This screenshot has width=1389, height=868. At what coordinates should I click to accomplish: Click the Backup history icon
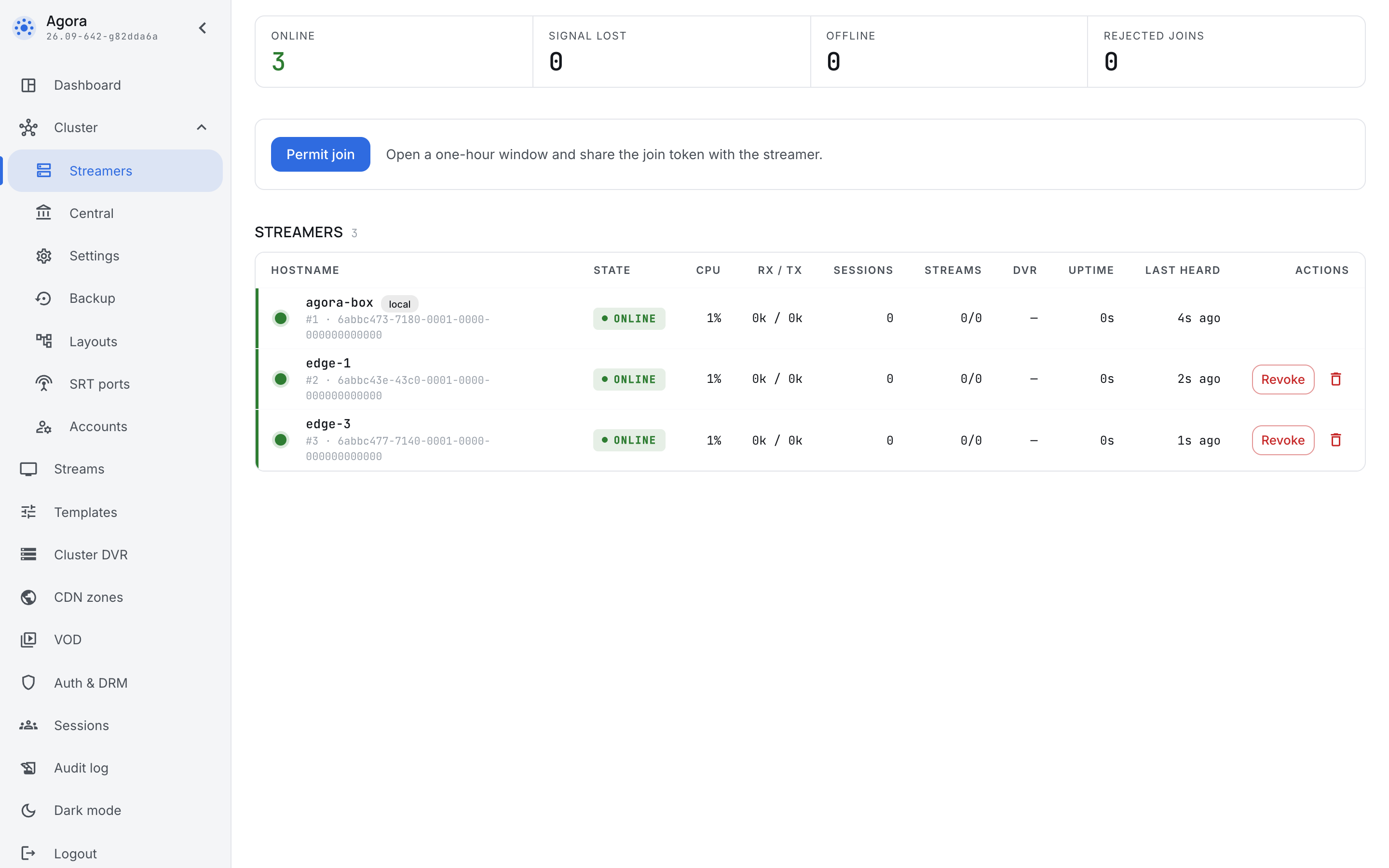tap(43, 298)
